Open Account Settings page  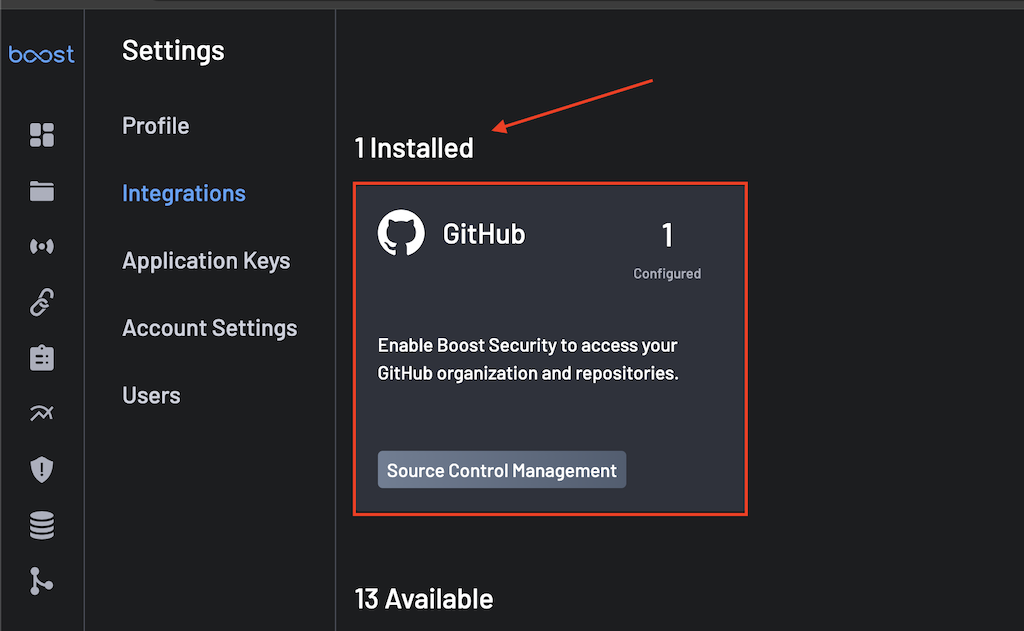(x=210, y=328)
